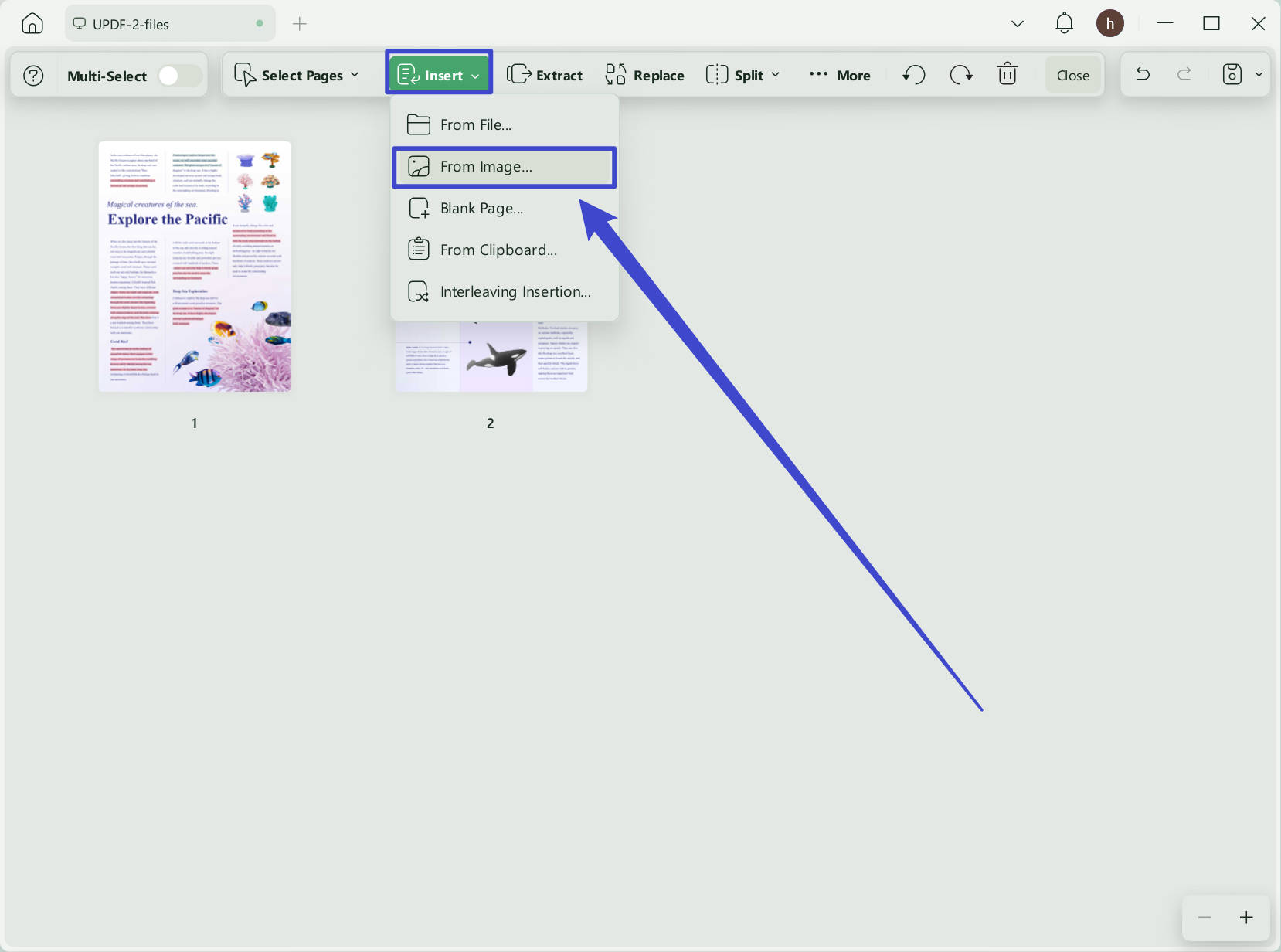Click the Close button
The width and height of the screenshot is (1281, 952).
pos(1073,75)
